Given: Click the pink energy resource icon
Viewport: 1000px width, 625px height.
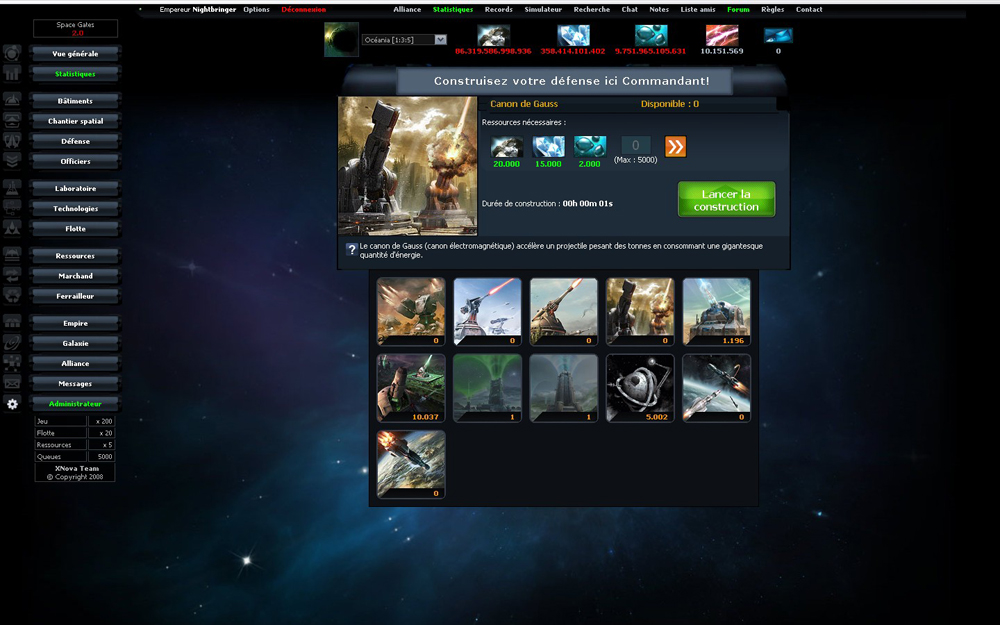Looking at the screenshot, I should pyautogui.click(x=721, y=35).
